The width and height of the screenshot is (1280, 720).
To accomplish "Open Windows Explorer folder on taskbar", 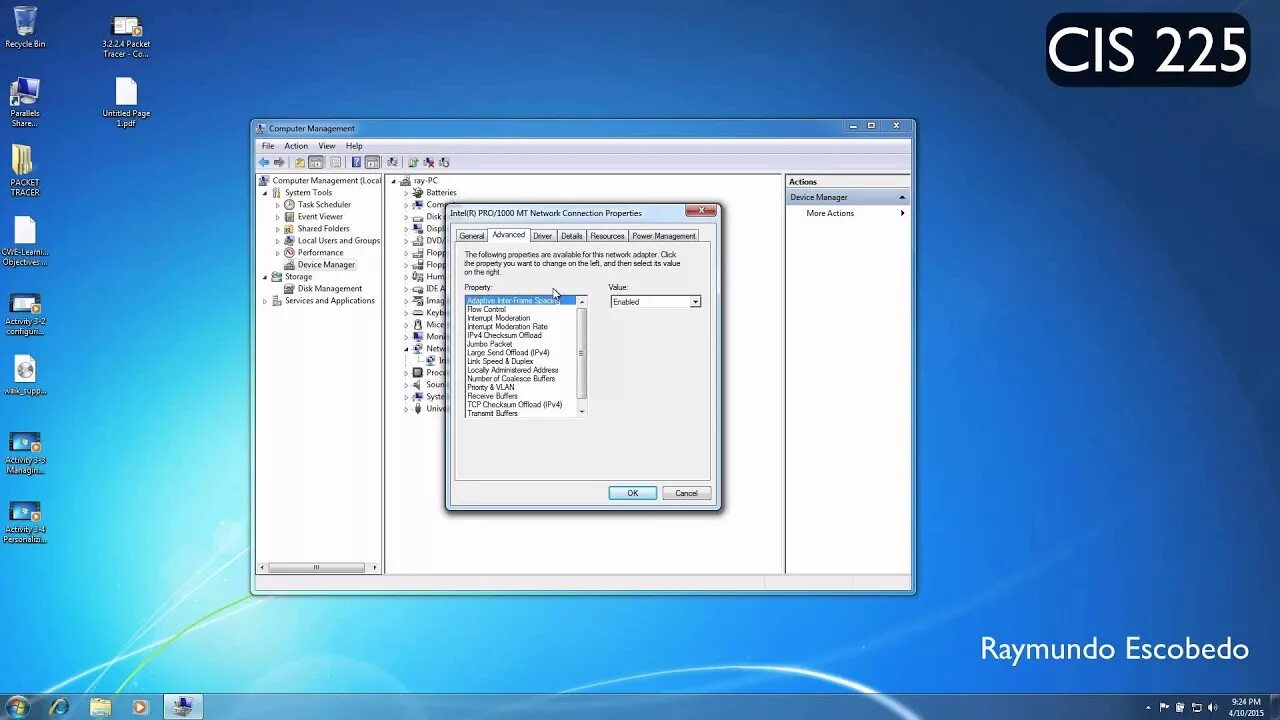I will tap(100, 707).
